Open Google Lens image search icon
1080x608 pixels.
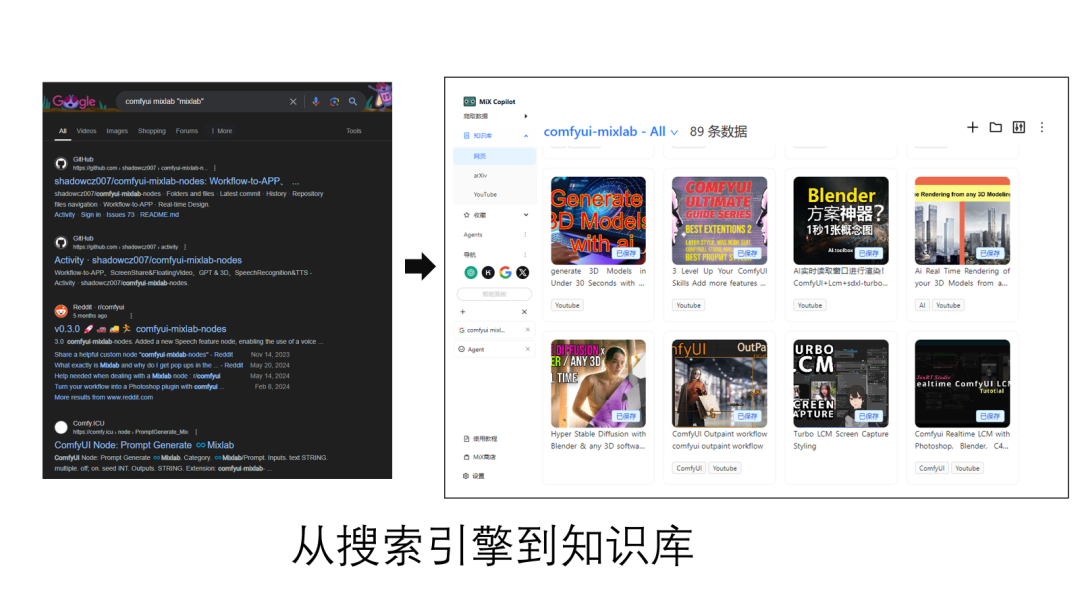coord(334,101)
